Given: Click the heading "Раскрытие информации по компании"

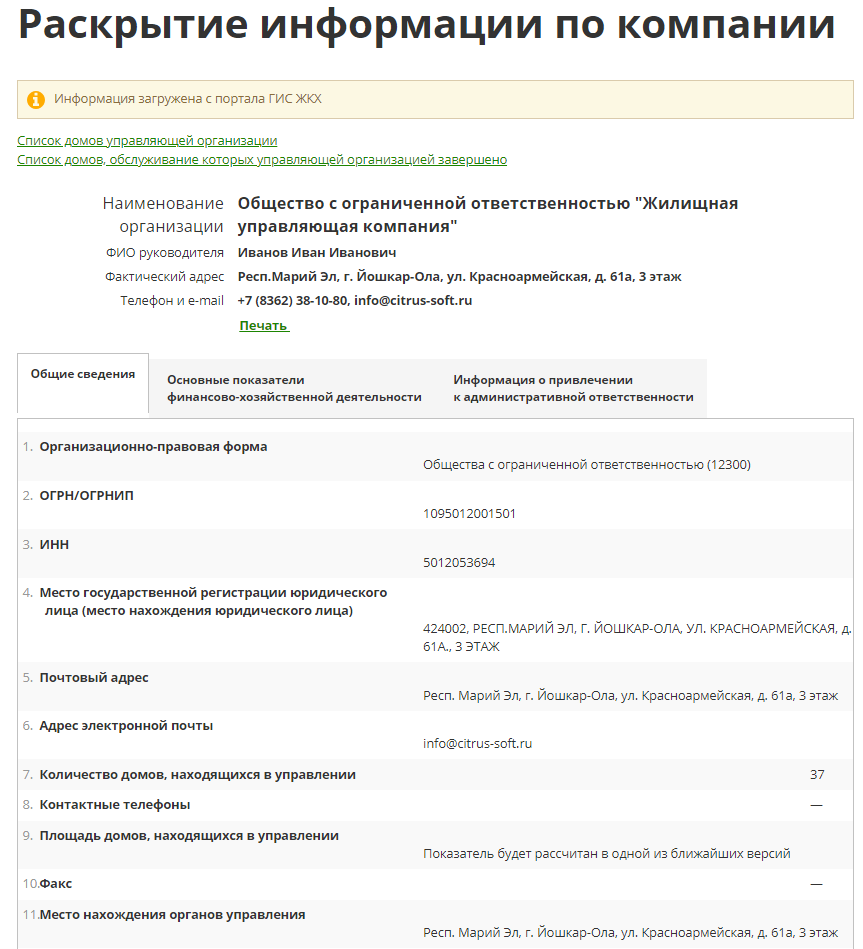Looking at the screenshot, I should coord(426,25).
